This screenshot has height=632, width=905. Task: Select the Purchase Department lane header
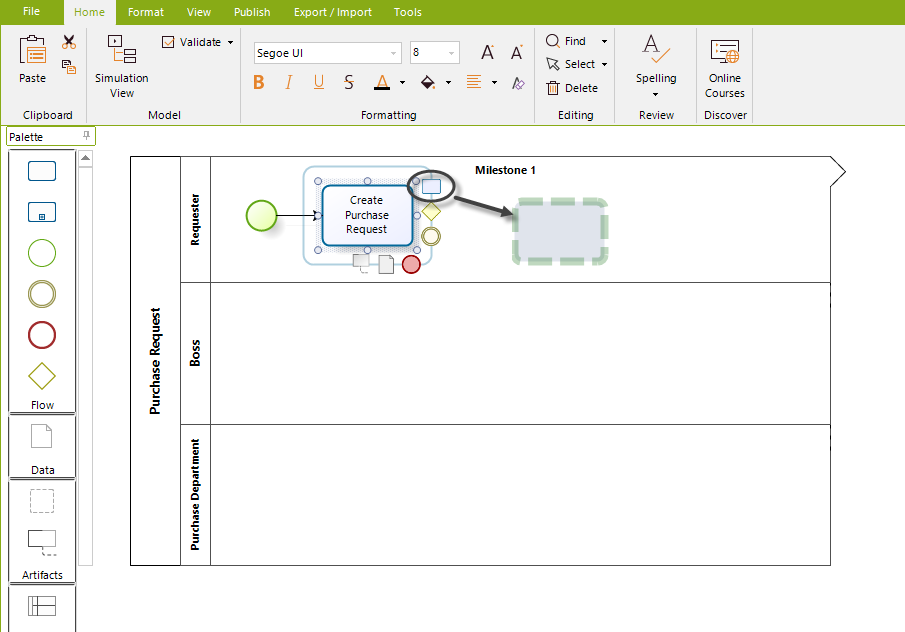pyautogui.click(x=196, y=495)
